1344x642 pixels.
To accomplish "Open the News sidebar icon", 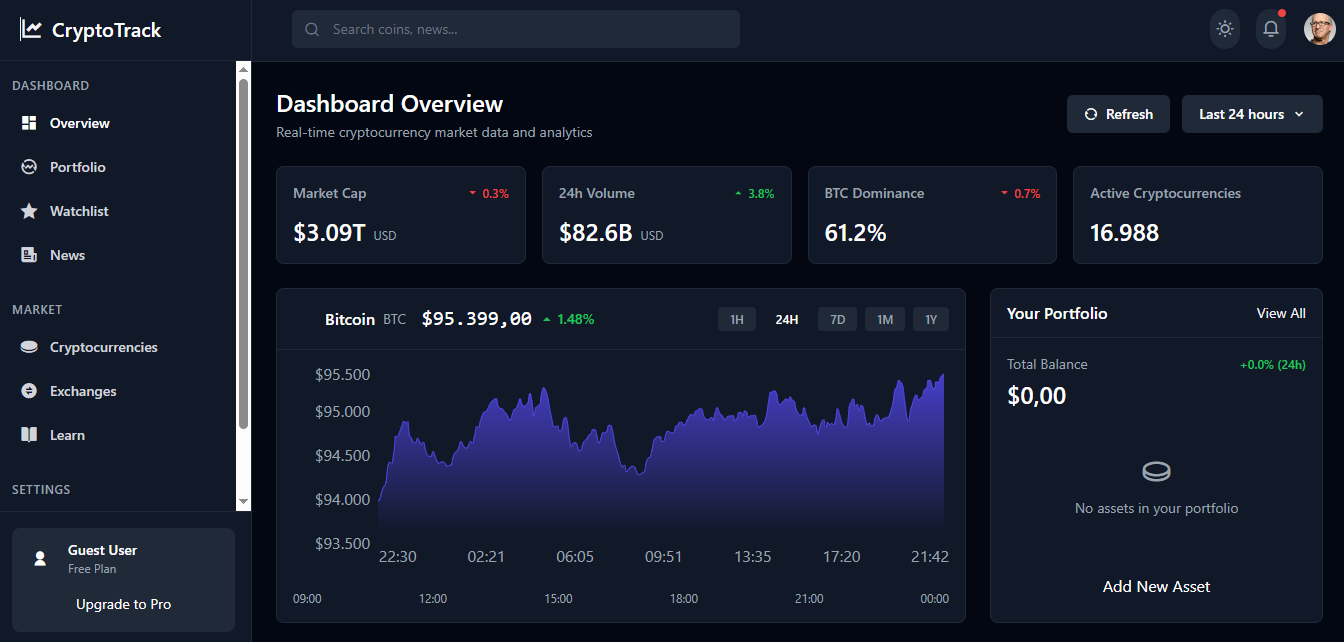I will point(29,255).
